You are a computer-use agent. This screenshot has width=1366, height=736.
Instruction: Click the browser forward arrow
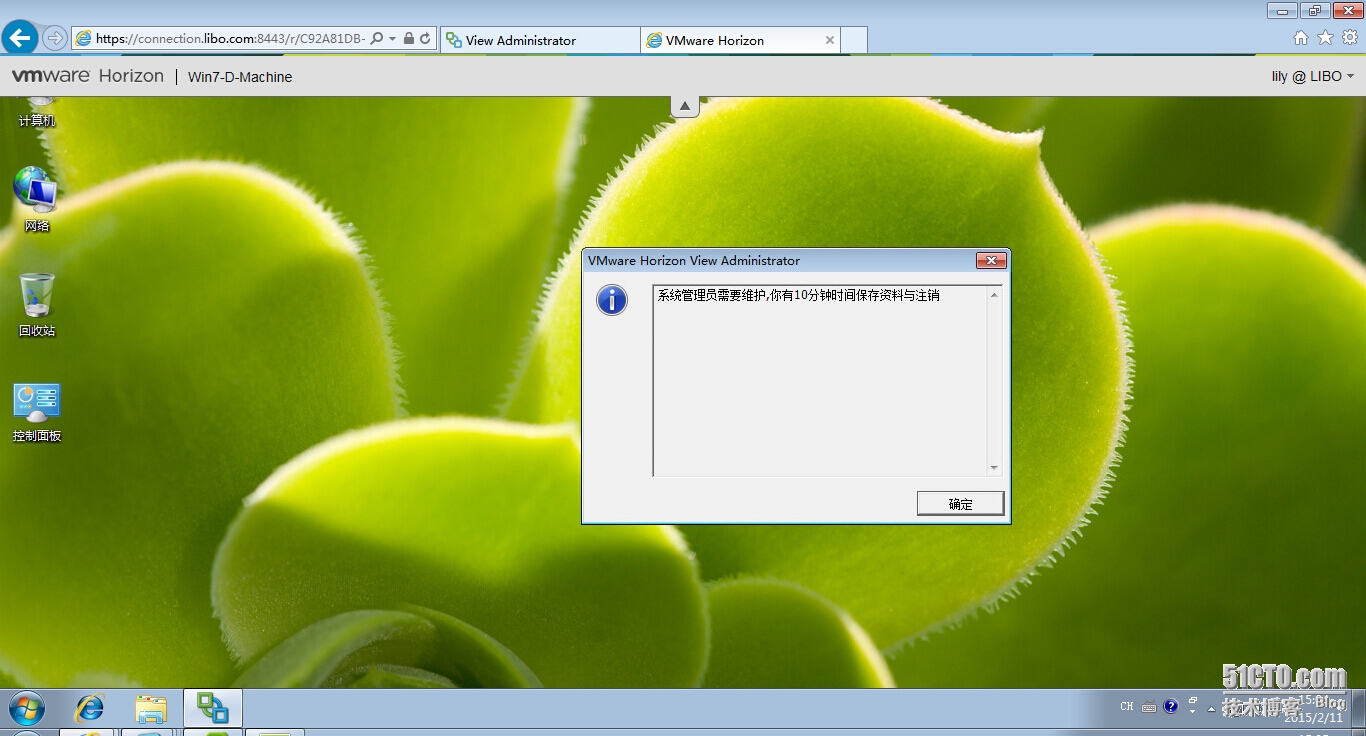(x=55, y=39)
